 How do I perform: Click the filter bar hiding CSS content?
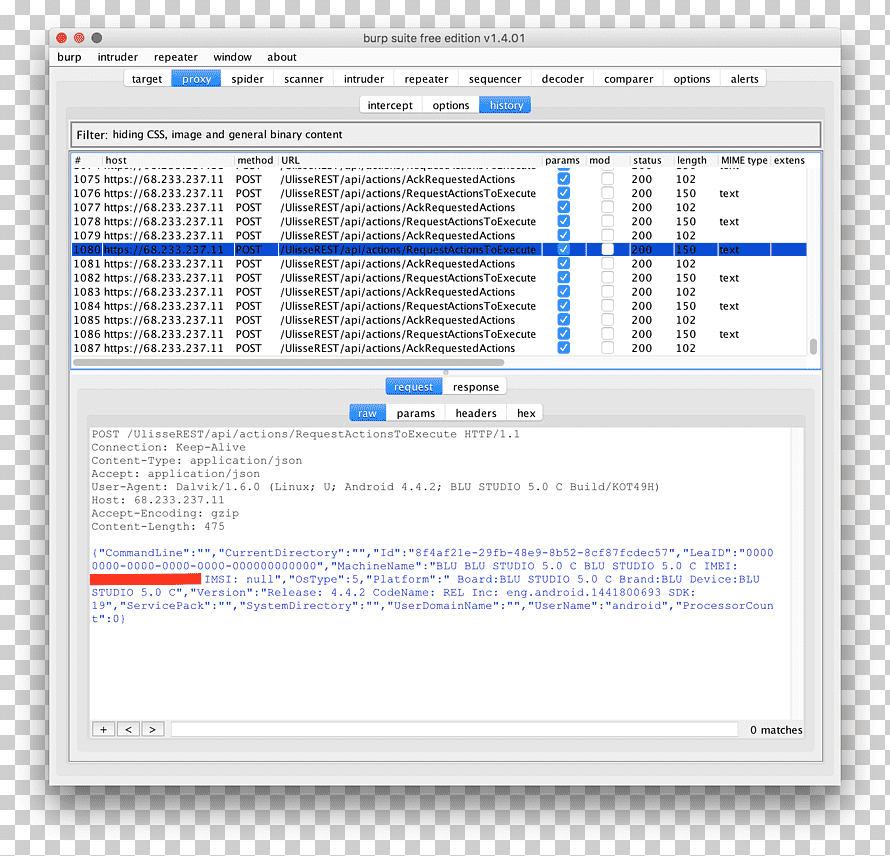pos(446,135)
